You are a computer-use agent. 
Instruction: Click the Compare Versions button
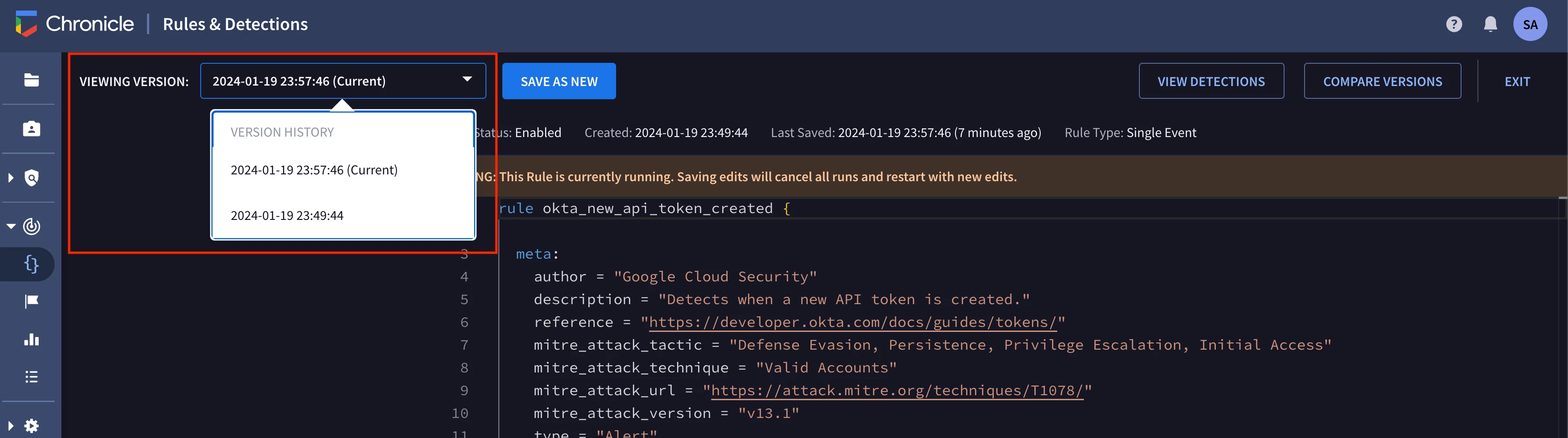point(1382,81)
